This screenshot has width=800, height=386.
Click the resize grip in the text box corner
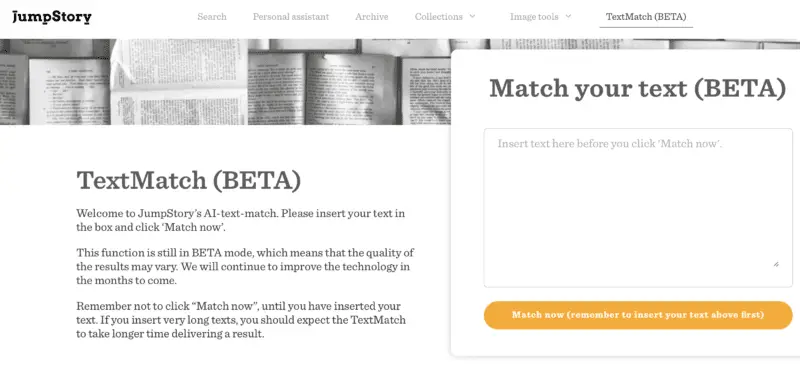click(776, 264)
